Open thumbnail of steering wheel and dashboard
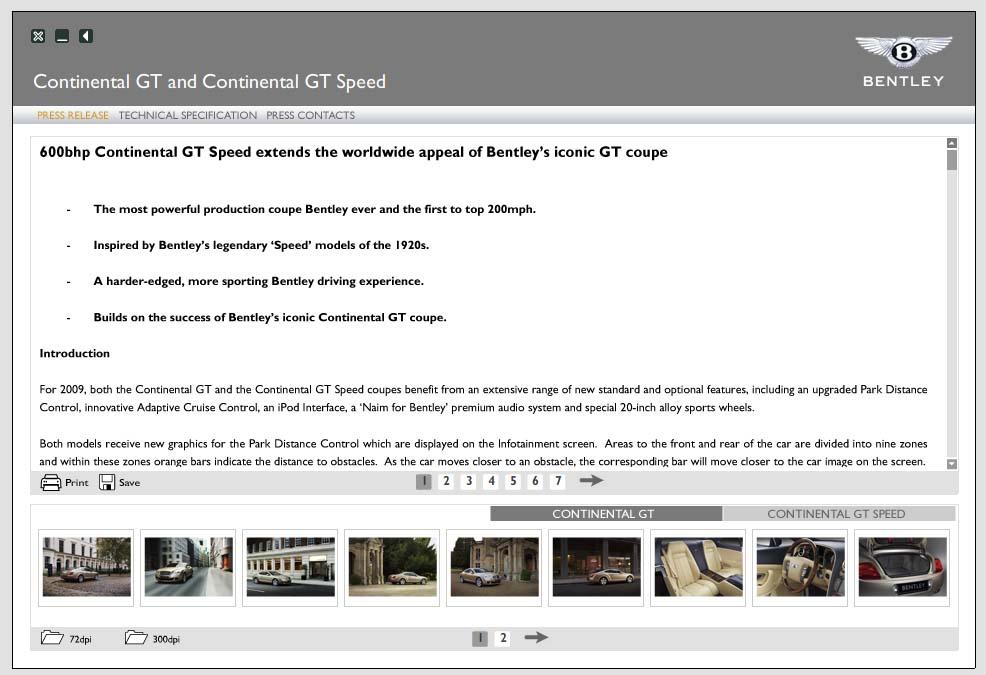The width and height of the screenshot is (986, 675). point(800,567)
